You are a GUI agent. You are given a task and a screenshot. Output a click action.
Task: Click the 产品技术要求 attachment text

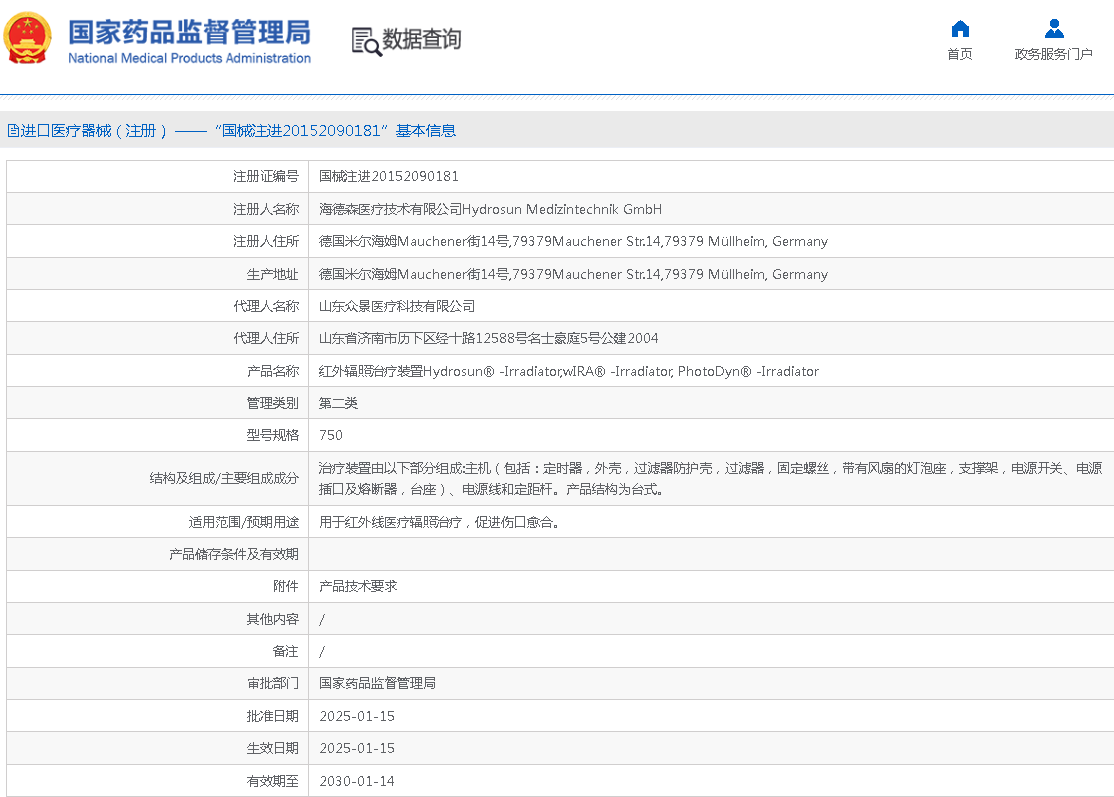coord(358,586)
